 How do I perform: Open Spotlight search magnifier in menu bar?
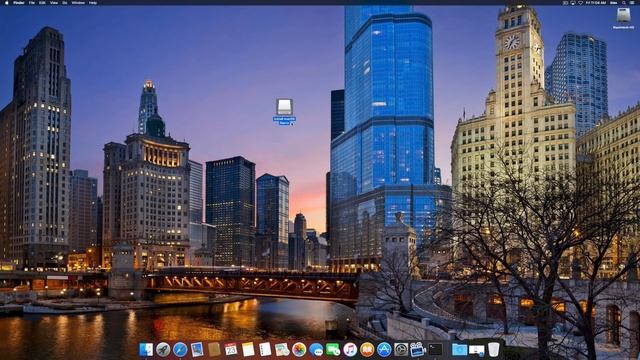[x=624, y=2]
